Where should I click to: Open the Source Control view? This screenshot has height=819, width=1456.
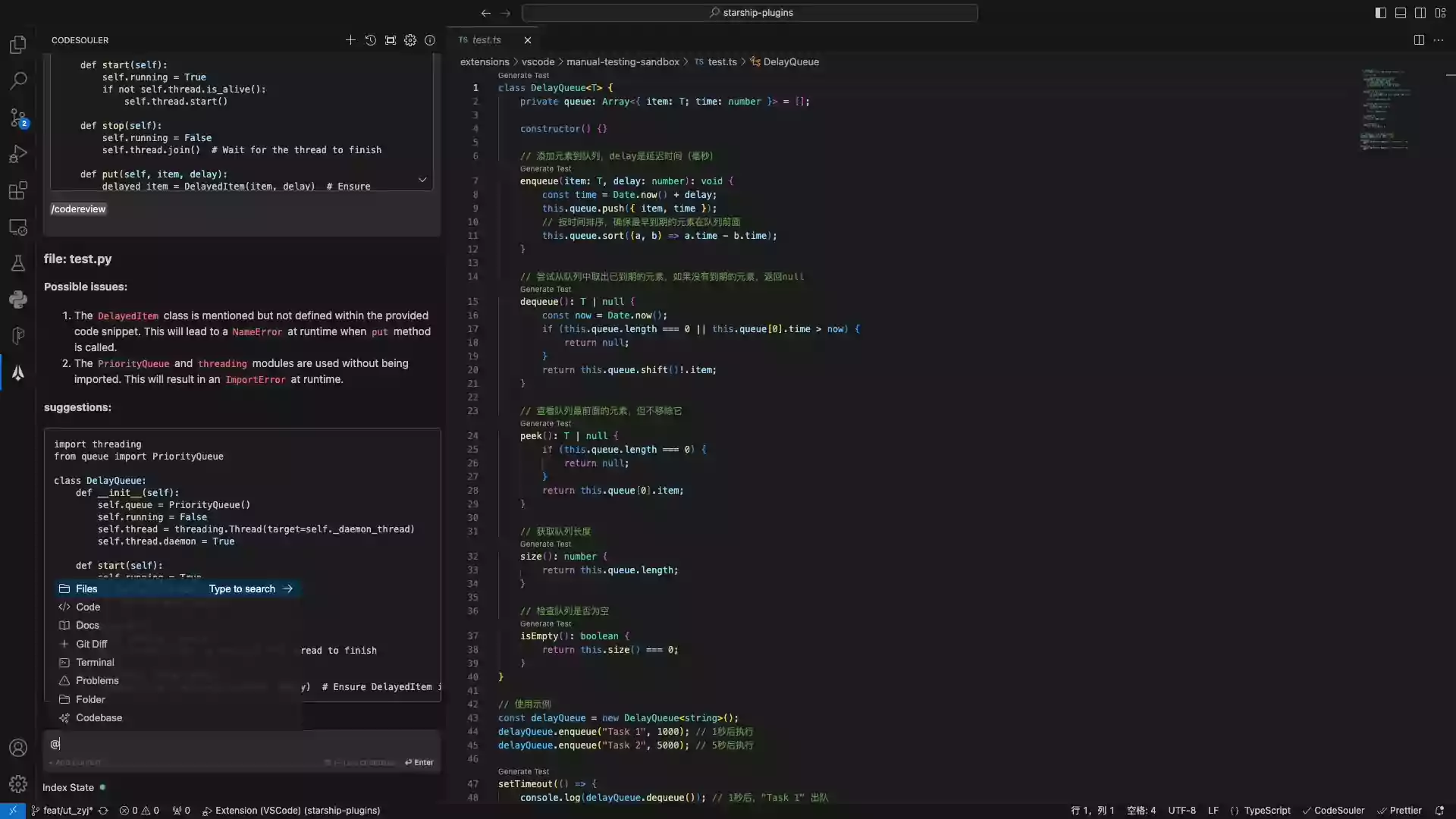18,117
